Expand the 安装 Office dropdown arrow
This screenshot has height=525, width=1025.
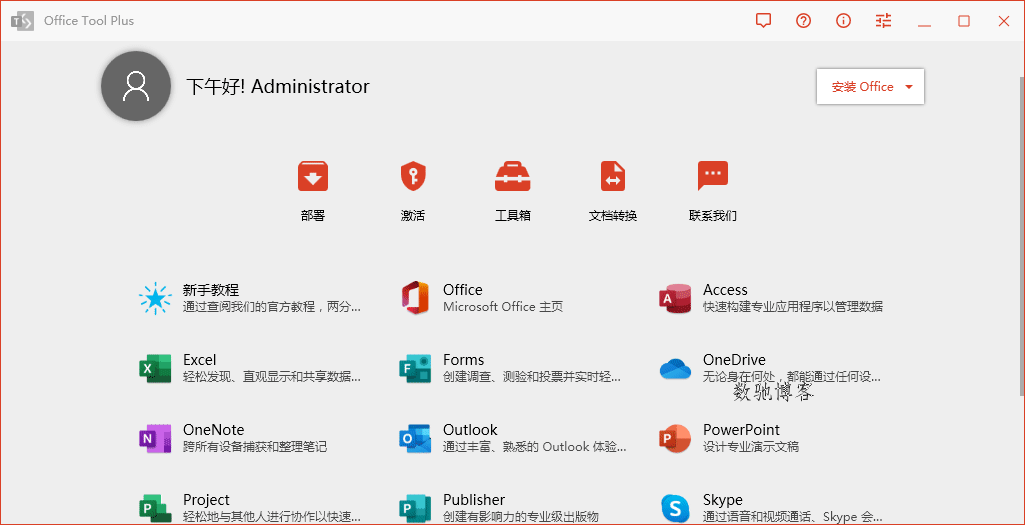point(909,87)
